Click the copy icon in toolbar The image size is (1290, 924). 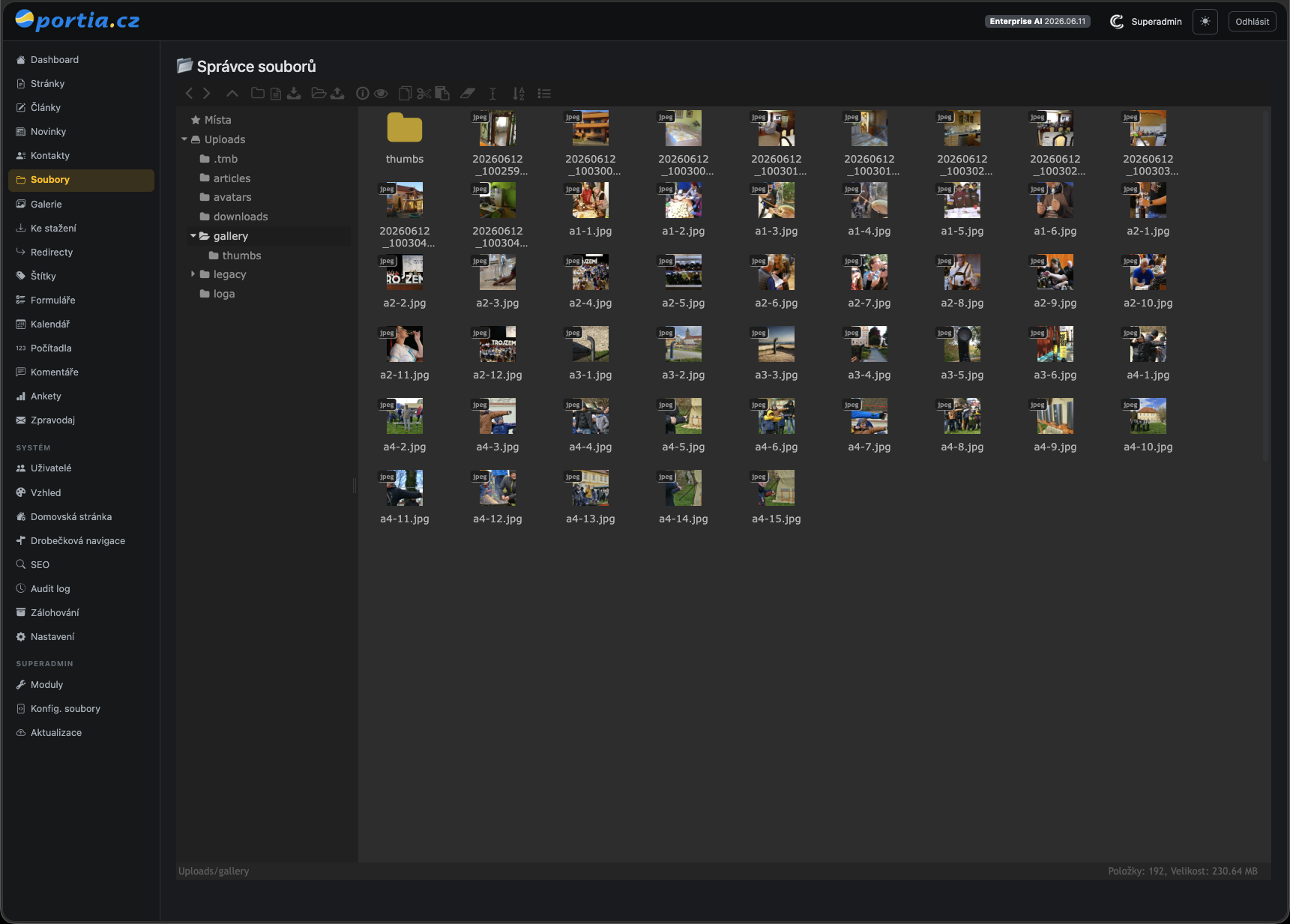click(406, 94)
